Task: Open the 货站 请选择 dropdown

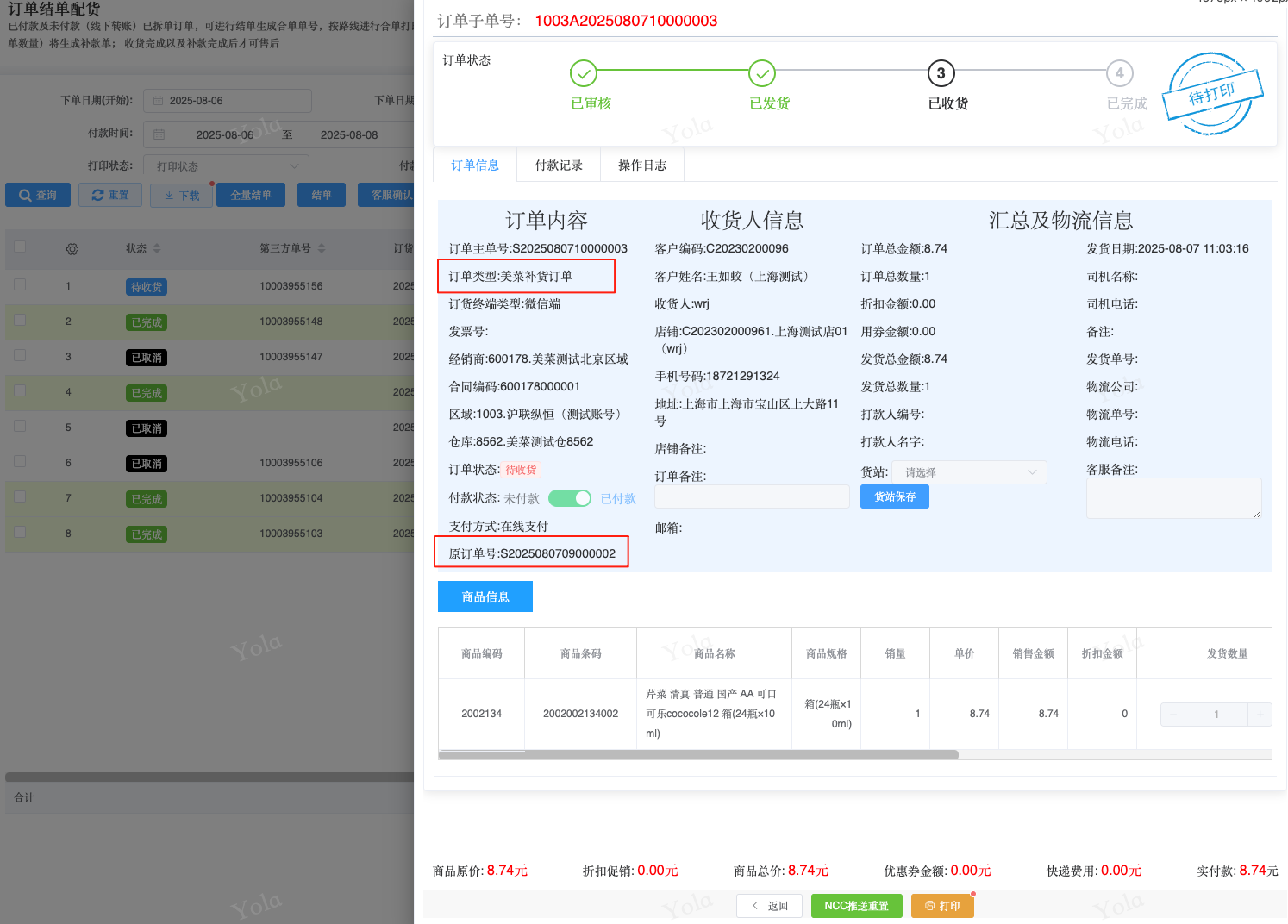Action: pyautogui.click(x=969, y=472)
